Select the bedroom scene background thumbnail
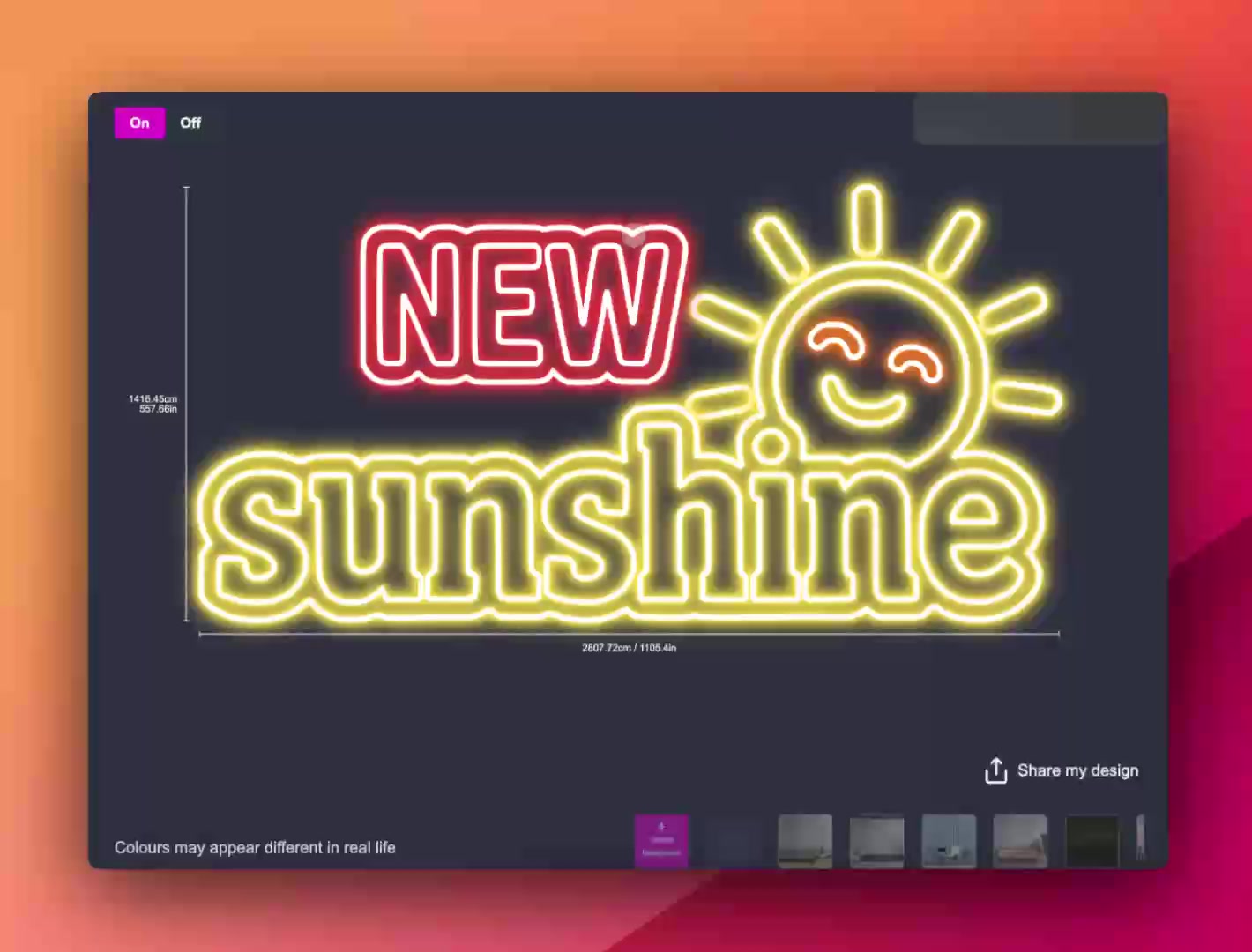Screen dimensions: 1252x952 click(x=805, y=840)
